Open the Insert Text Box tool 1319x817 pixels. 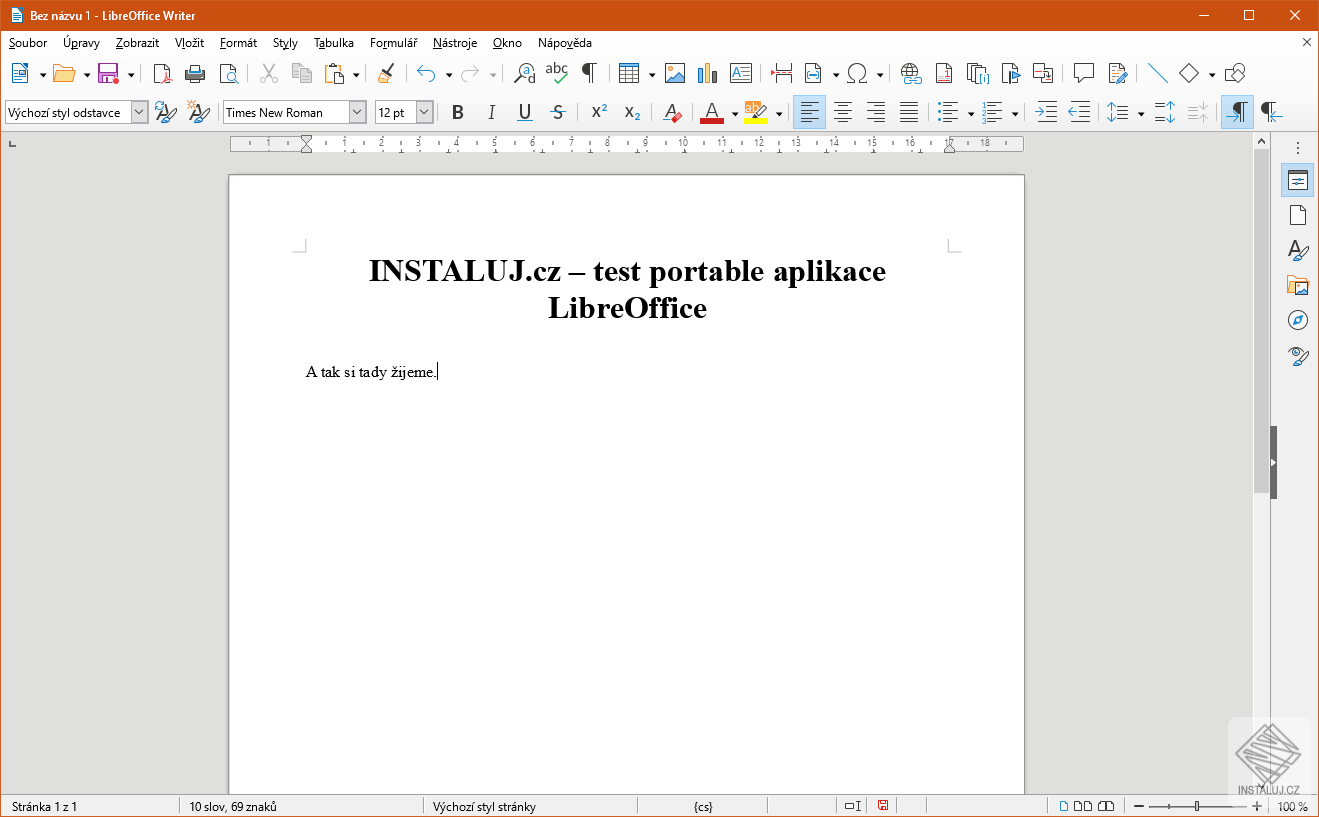[741, 73]
